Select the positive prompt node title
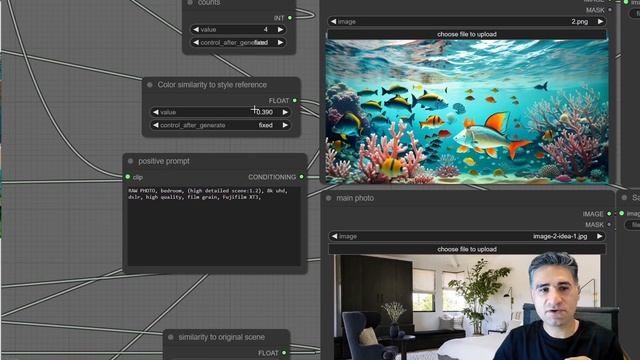The image size is (640, 360). click(x=164, y=161)
